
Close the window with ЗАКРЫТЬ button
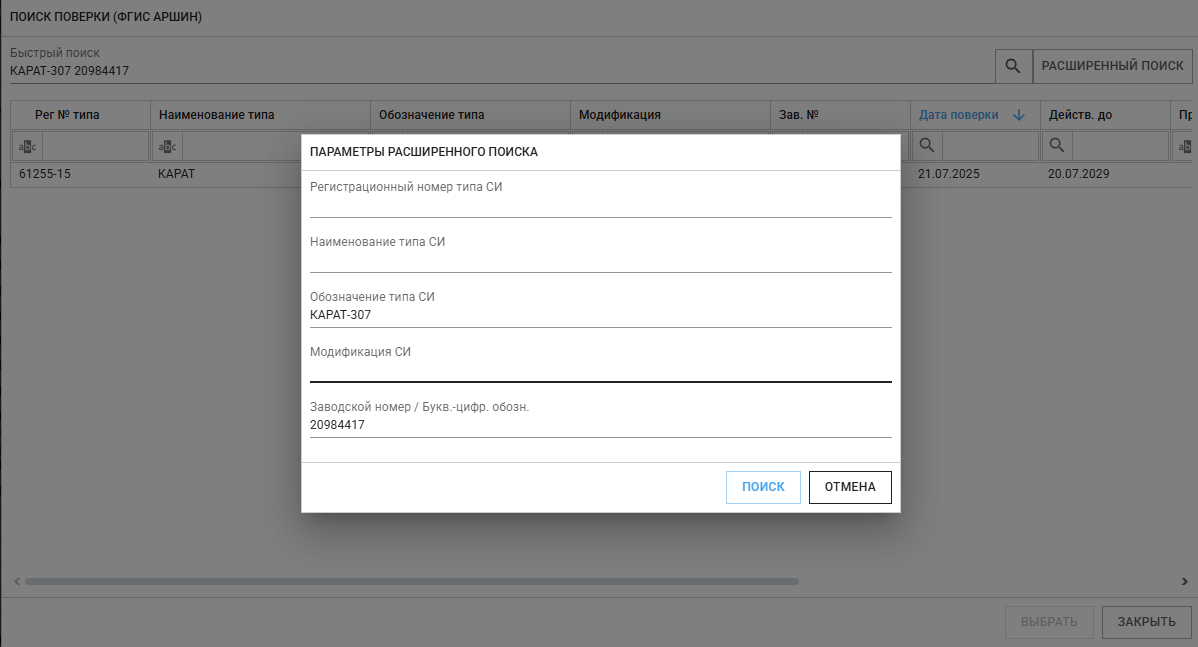point(1146,622)
